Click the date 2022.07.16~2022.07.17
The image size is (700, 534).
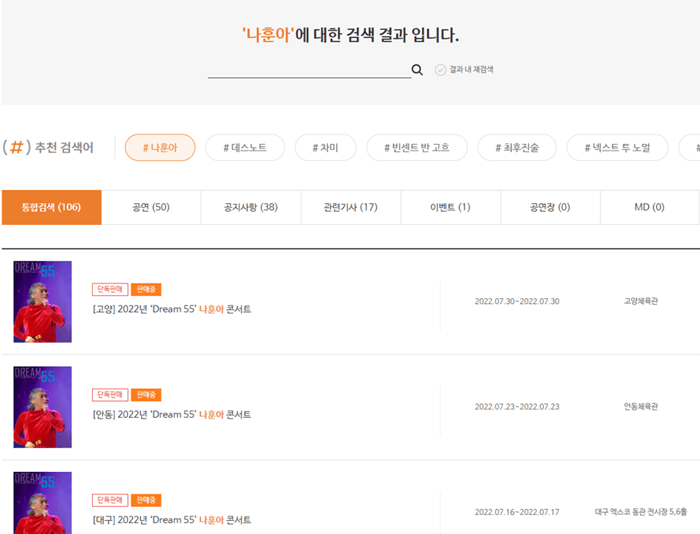pos(517,512)
